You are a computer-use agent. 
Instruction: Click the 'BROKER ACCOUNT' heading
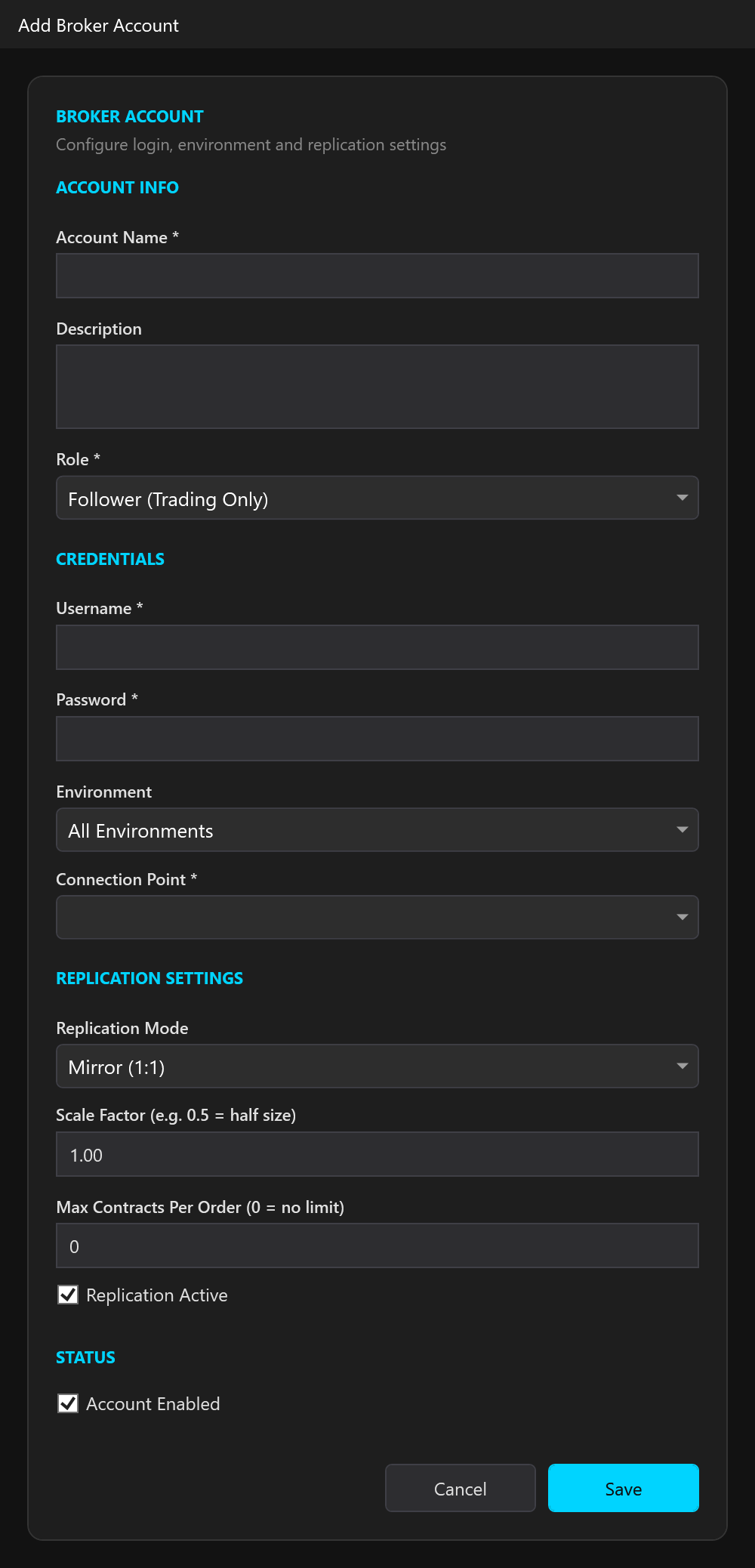point(130,116)
